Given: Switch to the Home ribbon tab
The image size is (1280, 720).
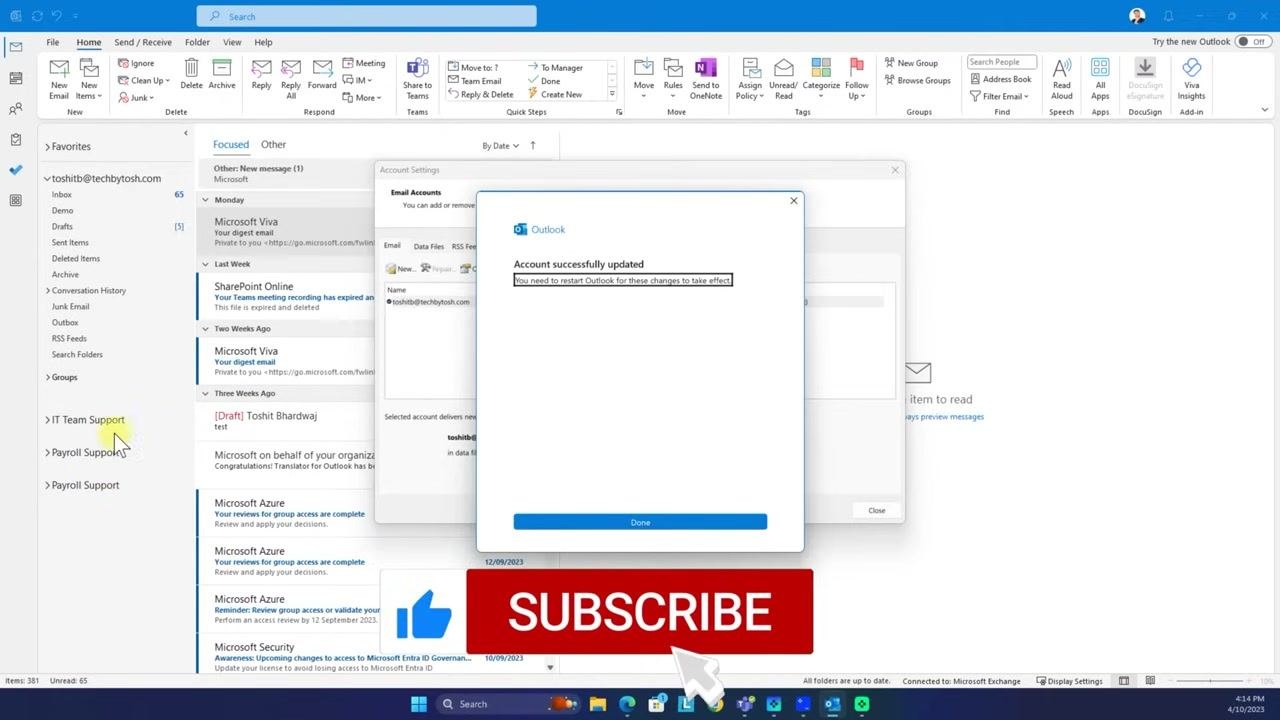Looking at the screenshot, I should [89, 42].
